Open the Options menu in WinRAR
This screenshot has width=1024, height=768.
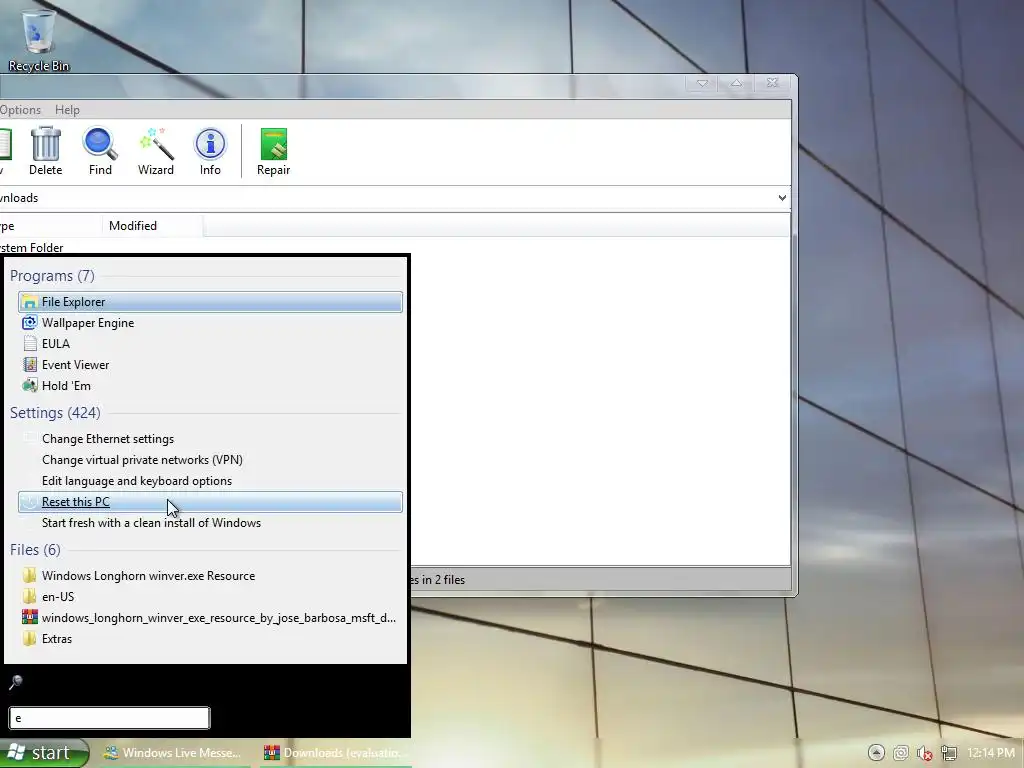click(20, 110)
